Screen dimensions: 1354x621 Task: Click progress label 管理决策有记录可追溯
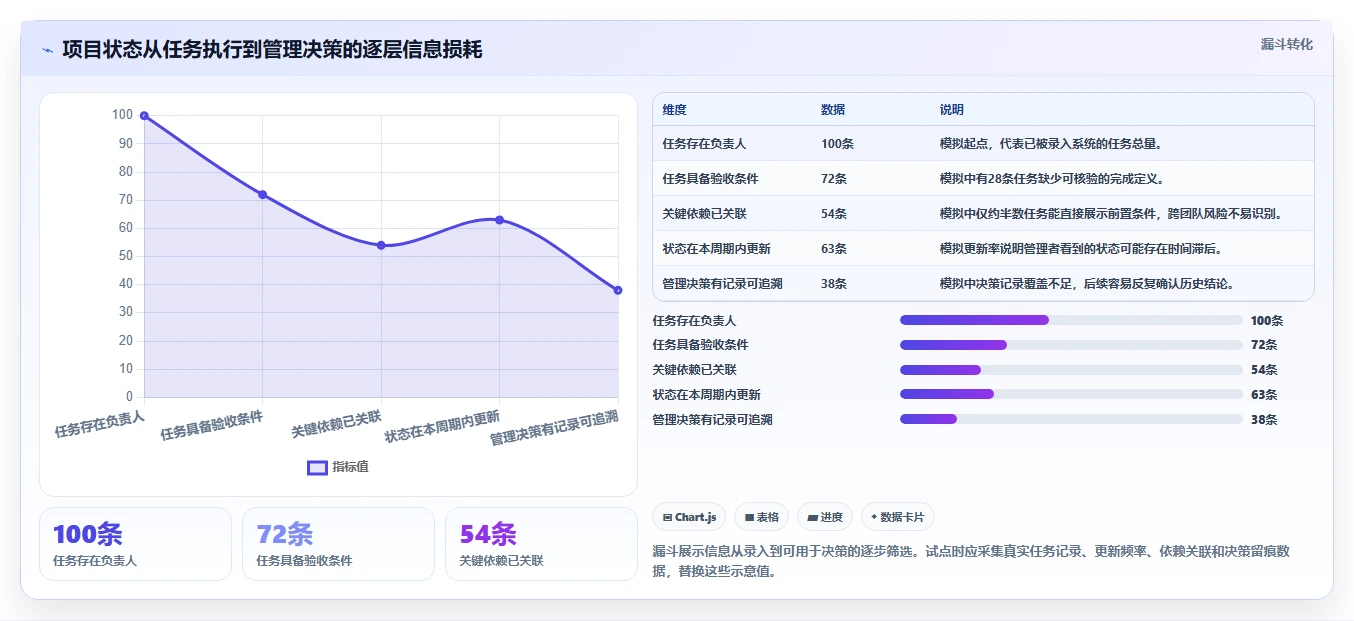(712, 420)
